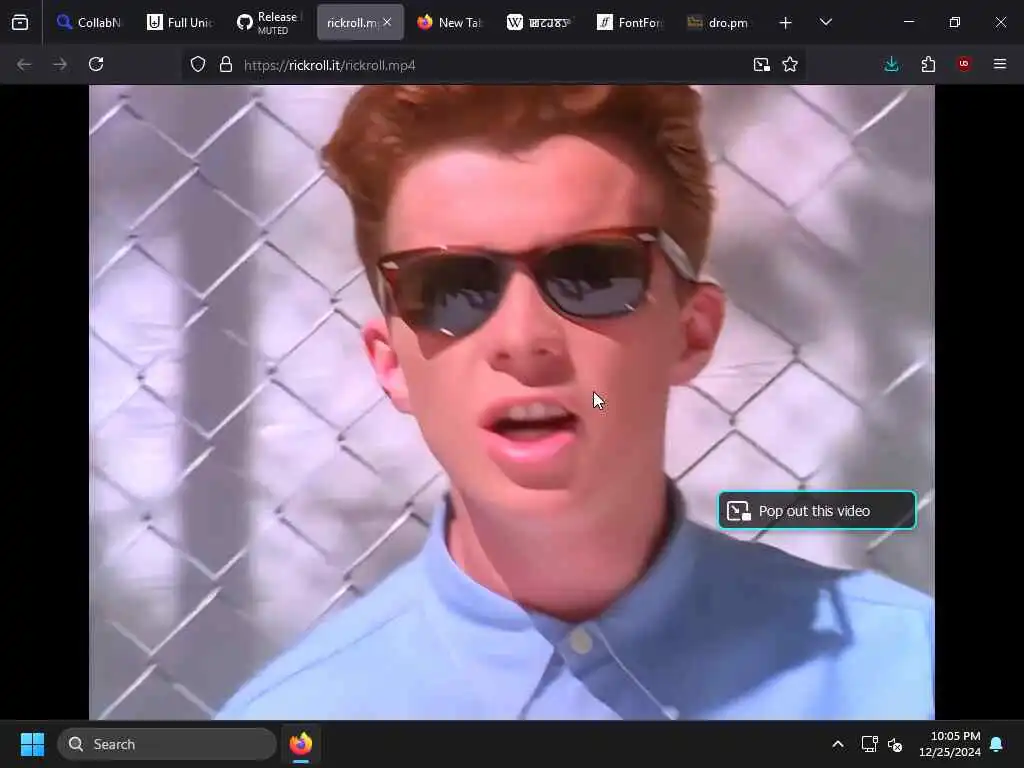Screen dimensions: 1024x768
Task: Bookmark this page with the star
Action: tap(790, 65)
